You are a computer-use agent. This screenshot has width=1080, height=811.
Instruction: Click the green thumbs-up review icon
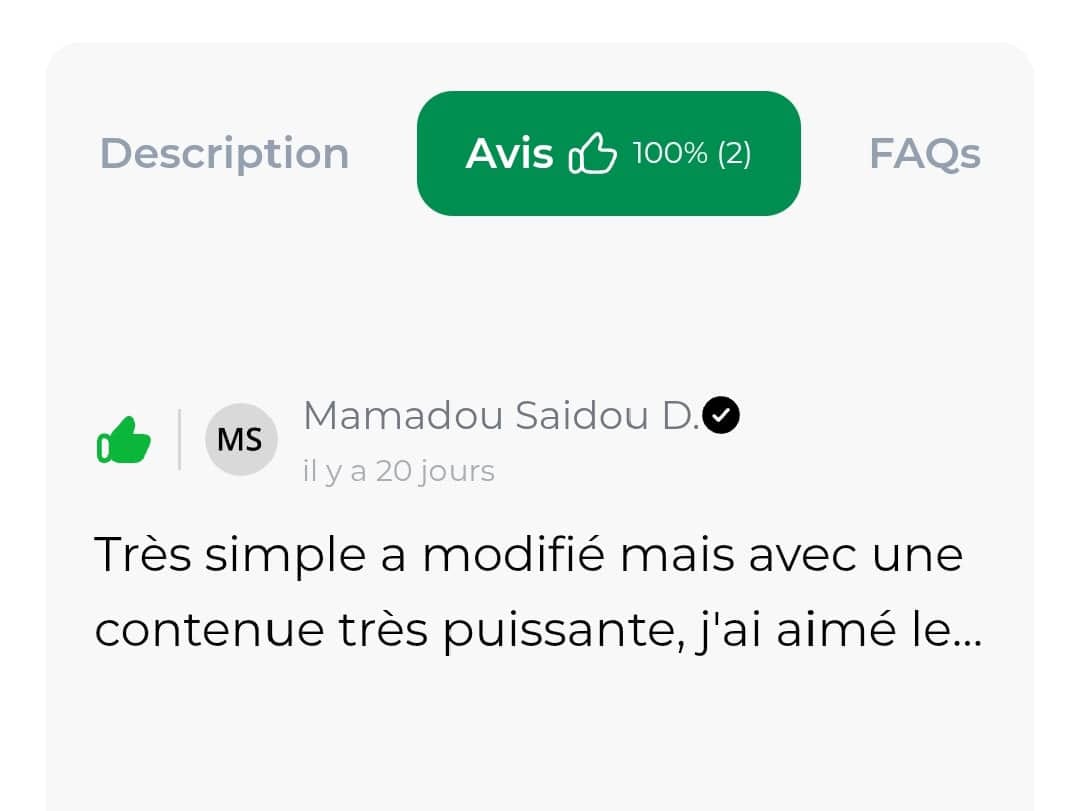tap(124, 441)
